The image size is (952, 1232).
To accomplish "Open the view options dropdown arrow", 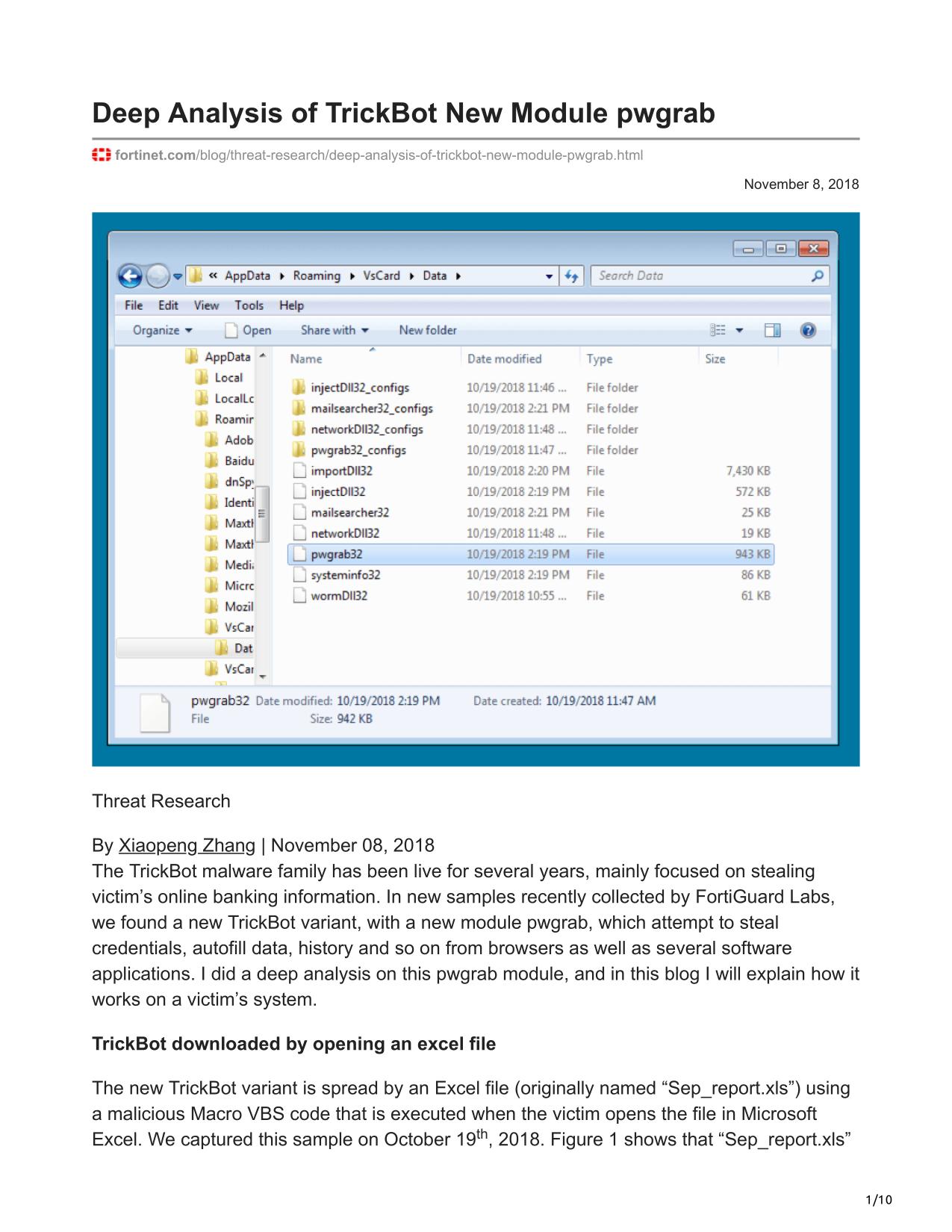I will 739,330.
